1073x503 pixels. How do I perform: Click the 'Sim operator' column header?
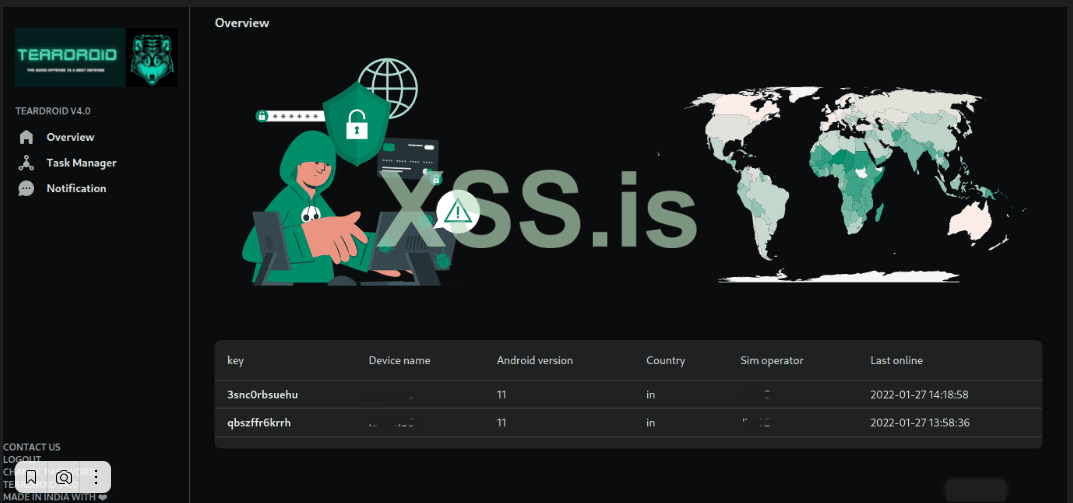pyautogui.click(x=772, y=360)
